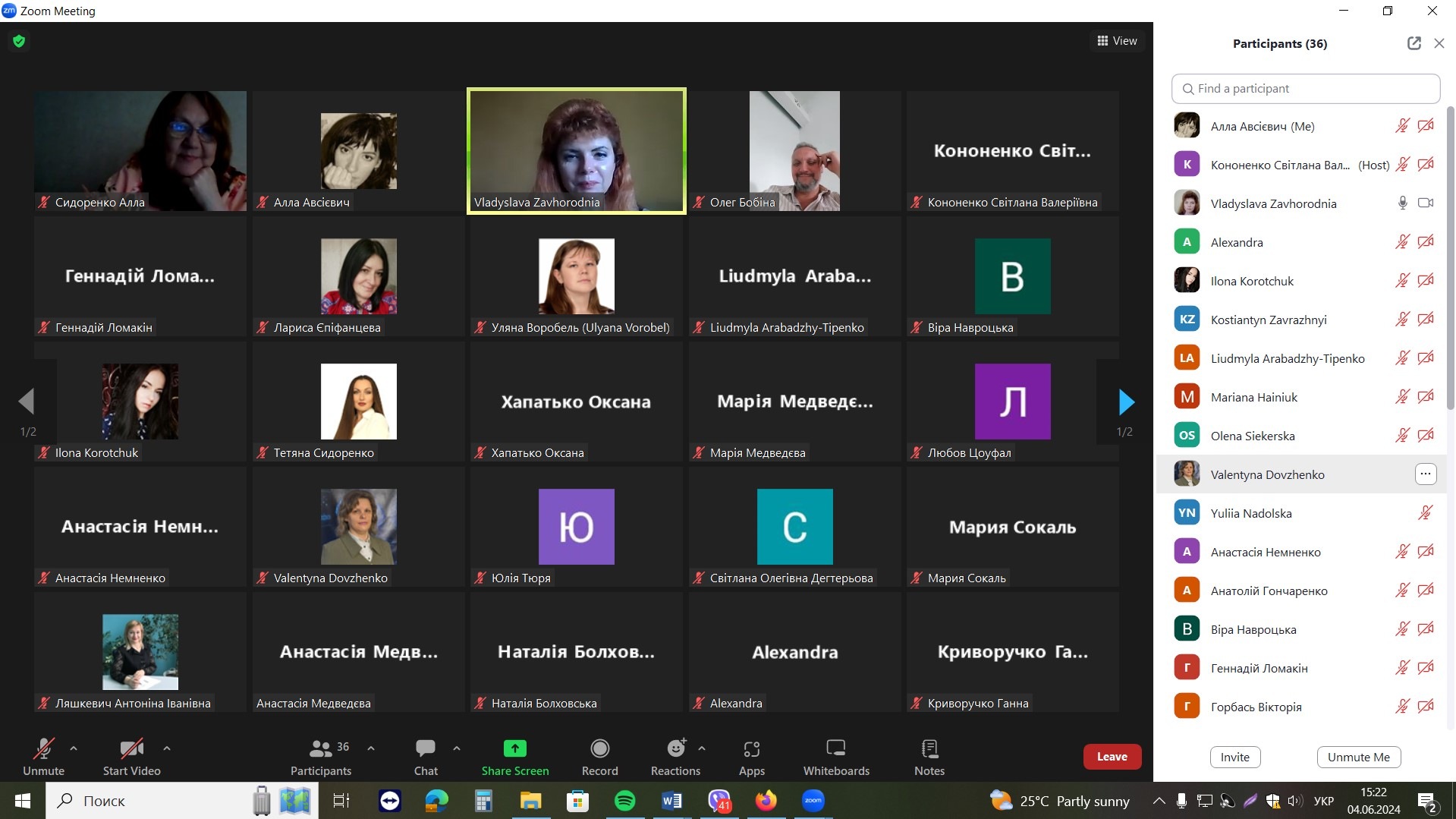Pop out the Participants panel

pos(1414,43)
